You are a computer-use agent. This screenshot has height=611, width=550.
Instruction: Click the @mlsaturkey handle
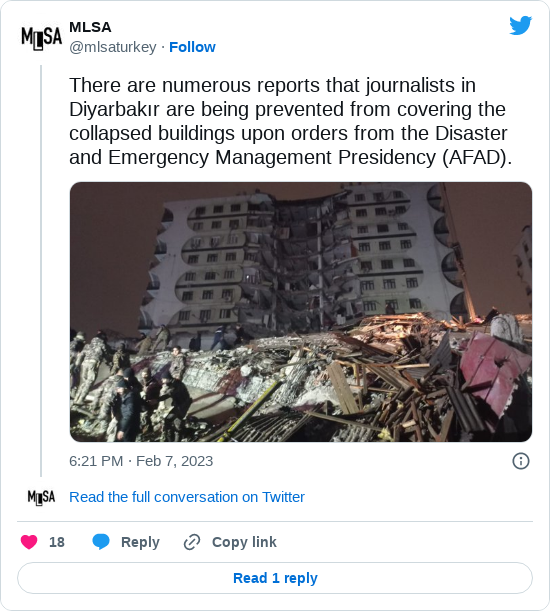pyautogui.click(x=113, y=47)
